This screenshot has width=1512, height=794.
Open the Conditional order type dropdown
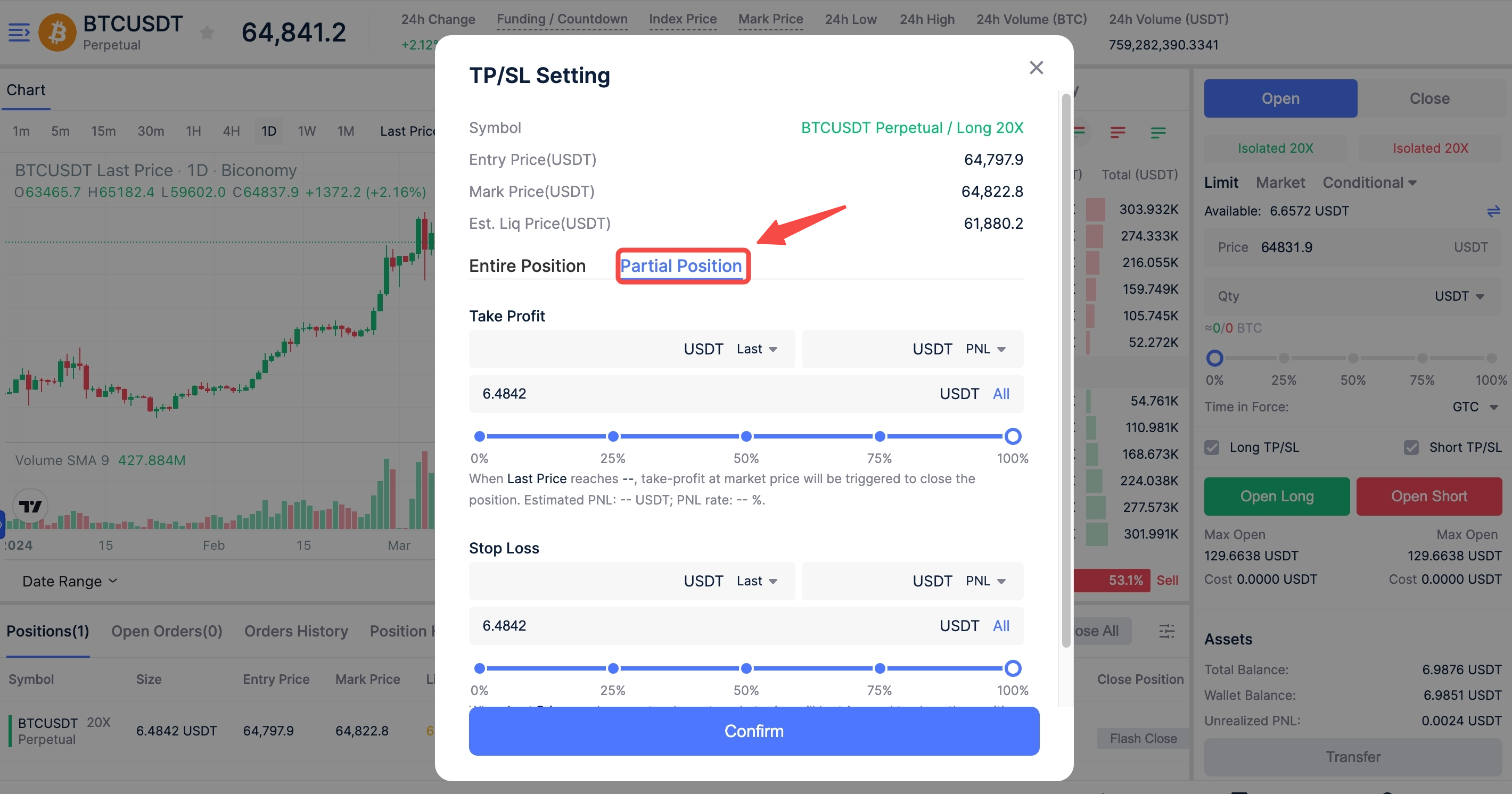click(x=1369, y=183)
